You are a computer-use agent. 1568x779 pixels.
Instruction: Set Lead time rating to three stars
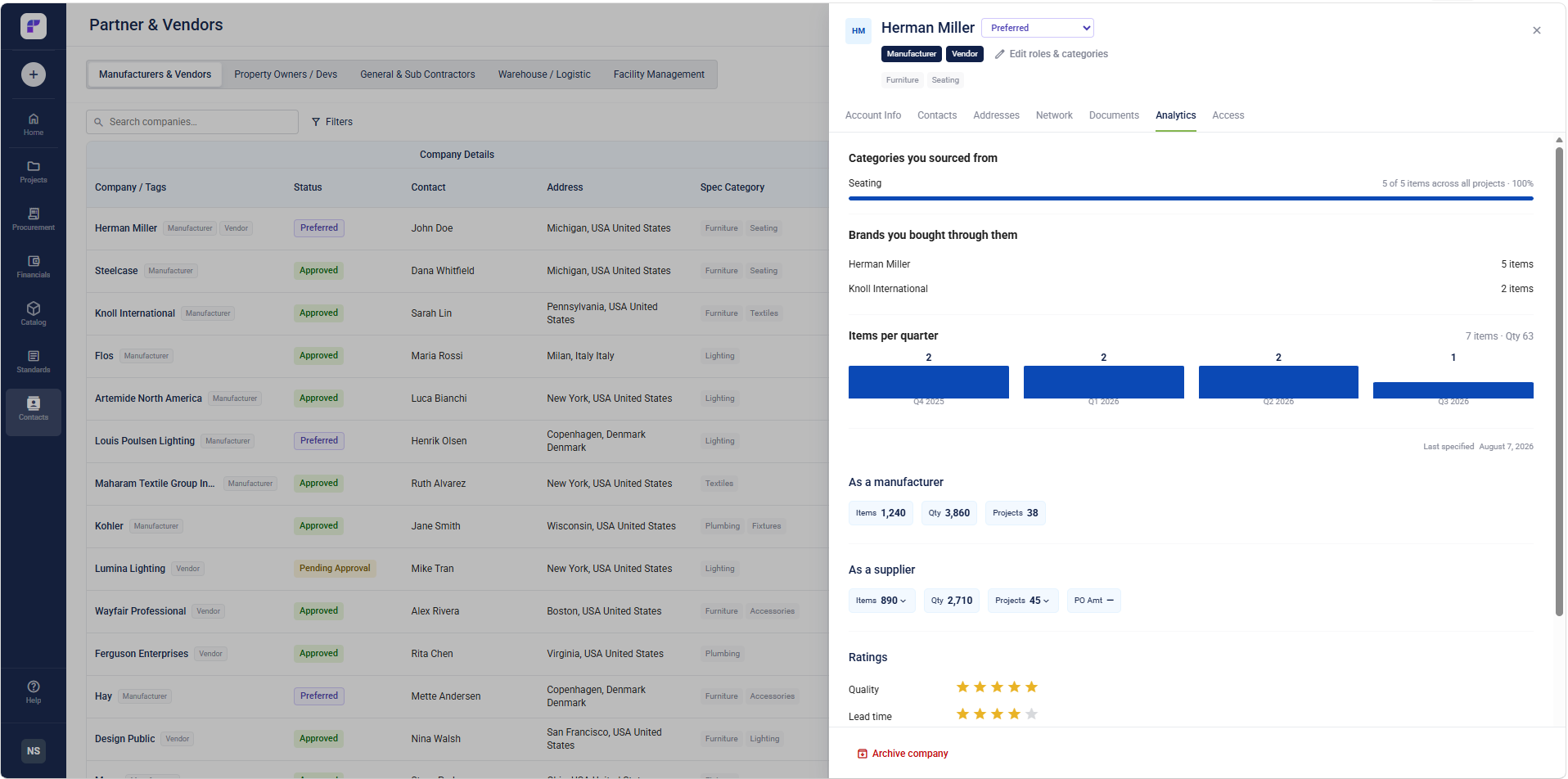997,714
